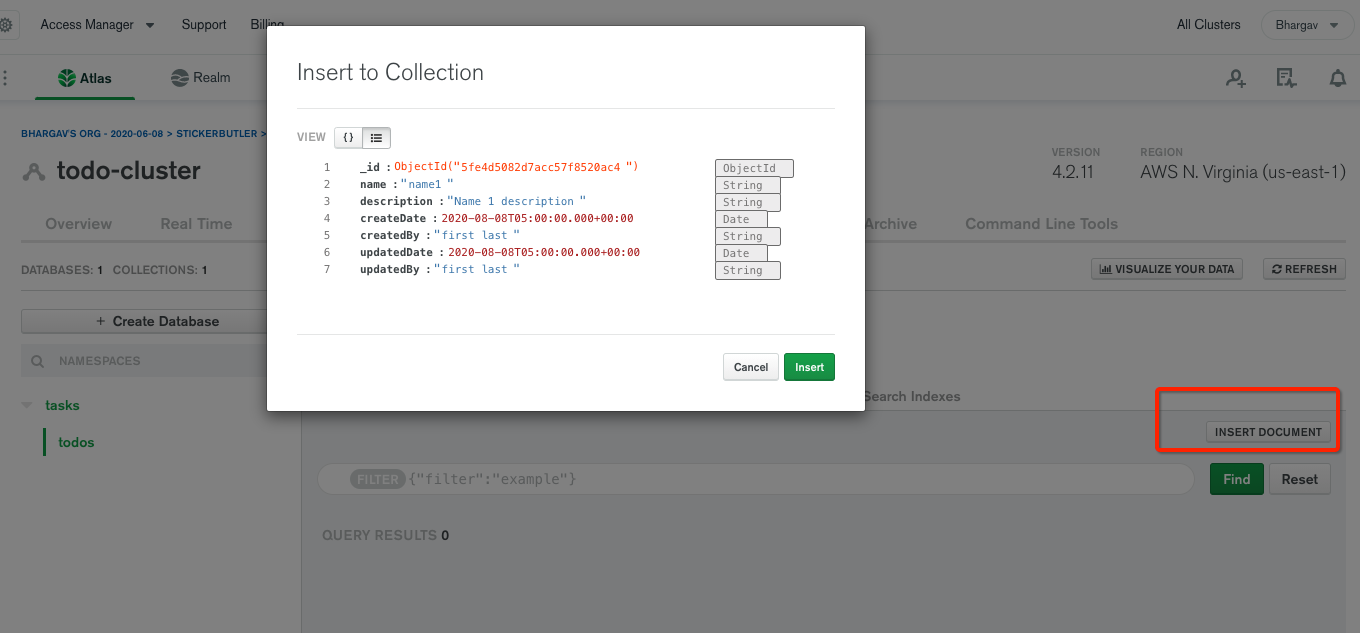Screen dimensions: 1360x633
Task: Switch to JSON view in the insert dialog
Action: [x=347, y=137]
